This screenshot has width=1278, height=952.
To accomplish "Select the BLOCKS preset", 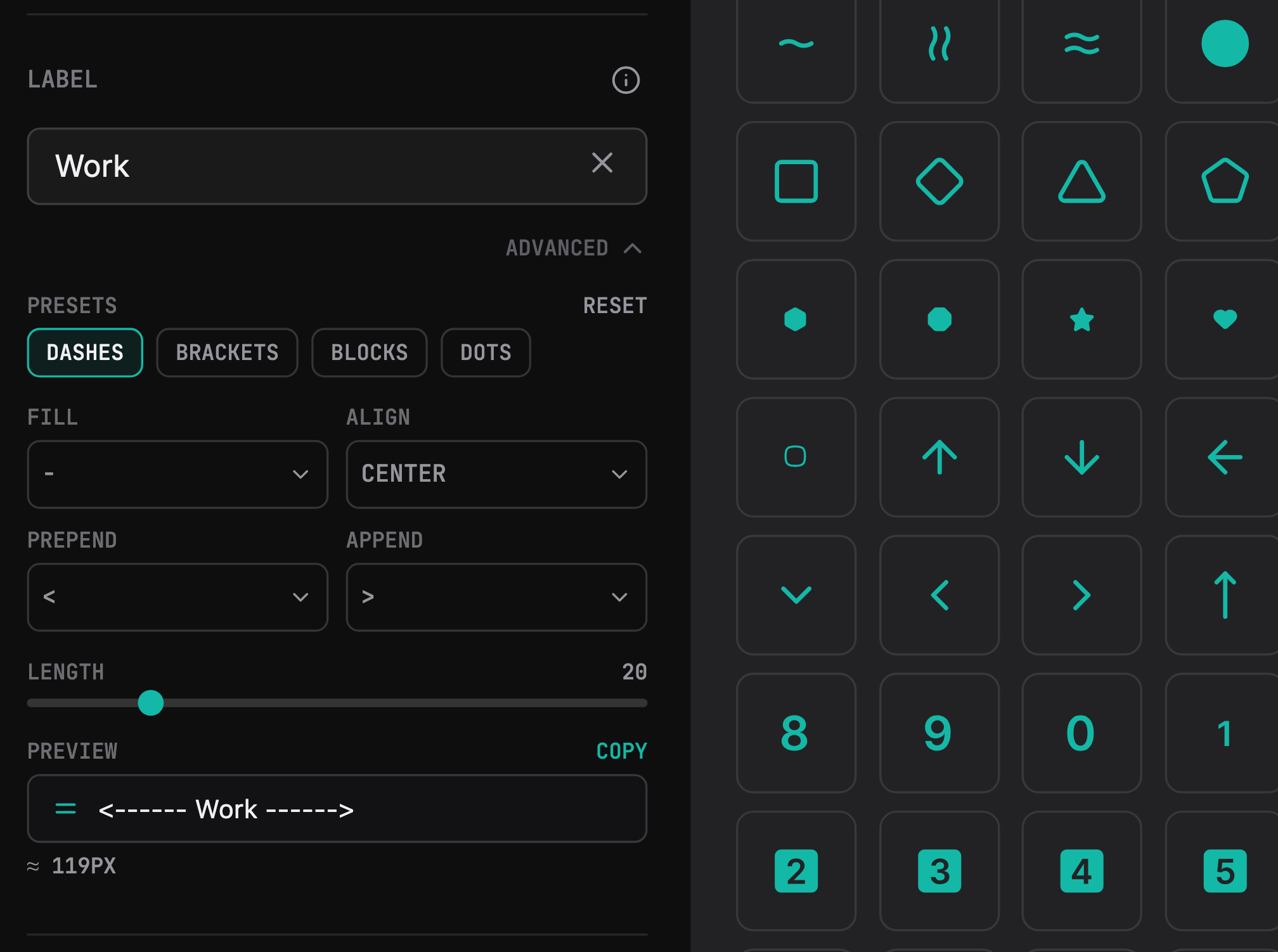I will point(370,352).
